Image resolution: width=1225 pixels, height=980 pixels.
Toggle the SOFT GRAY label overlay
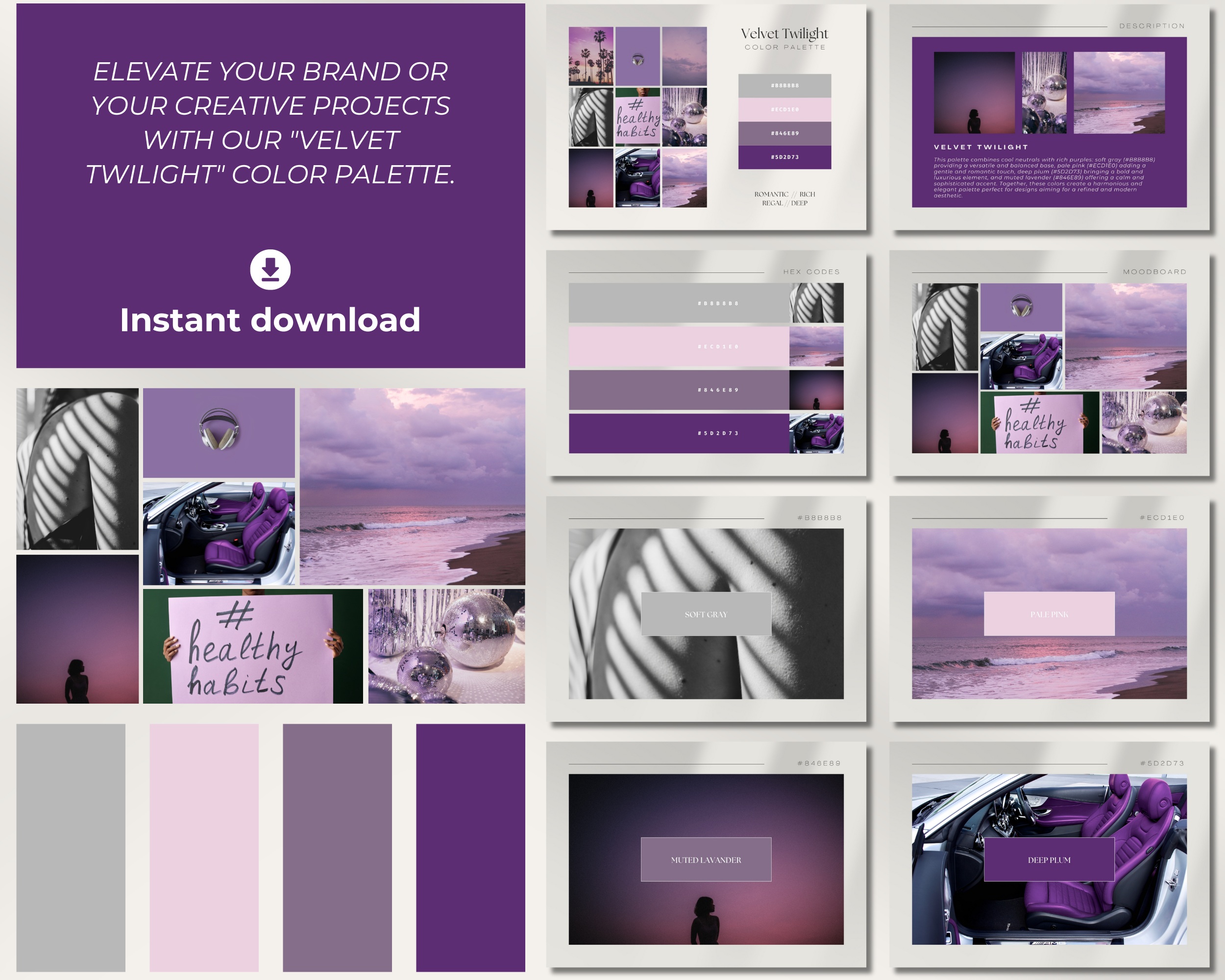click(706, 613)
